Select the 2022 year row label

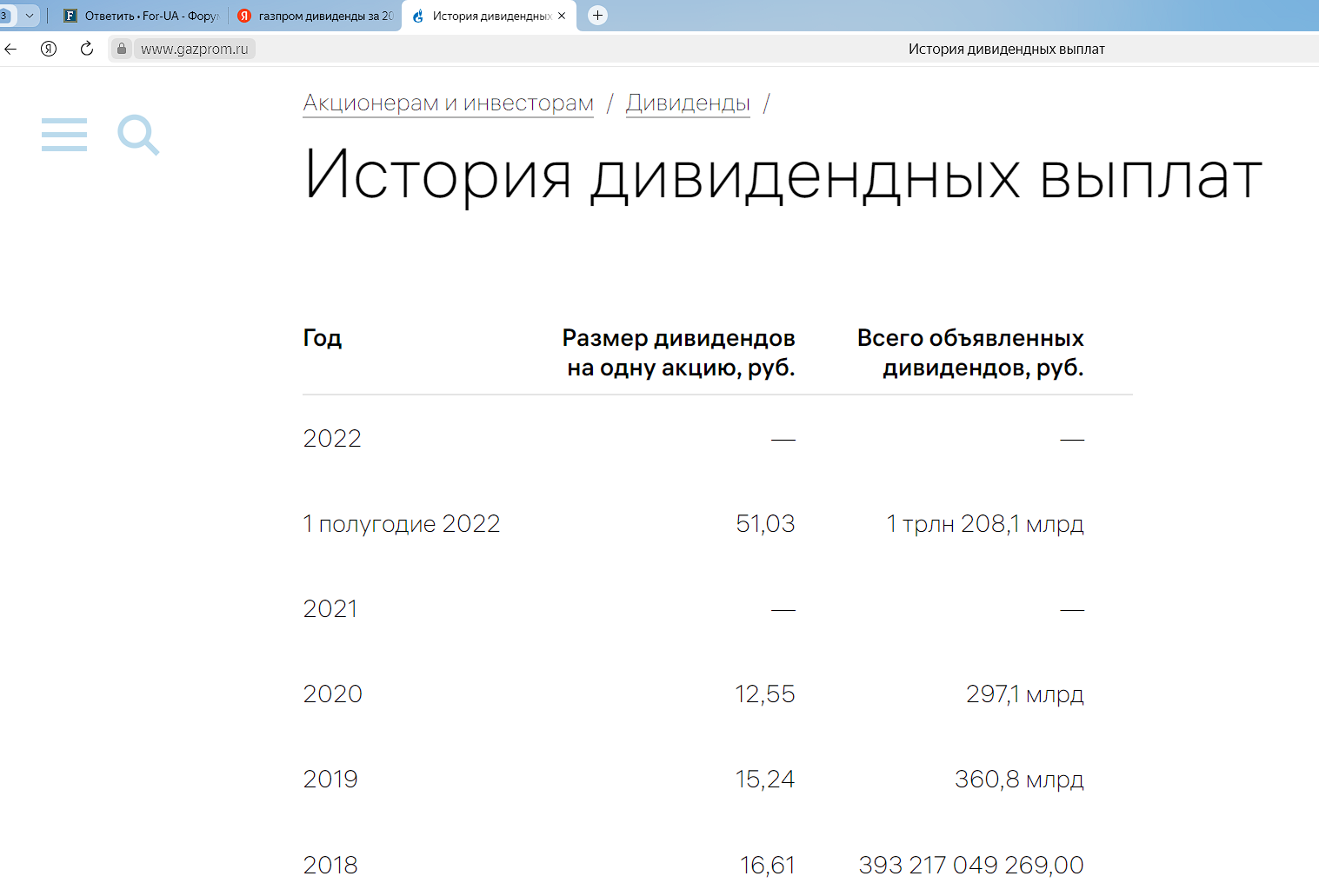[332, 438]
